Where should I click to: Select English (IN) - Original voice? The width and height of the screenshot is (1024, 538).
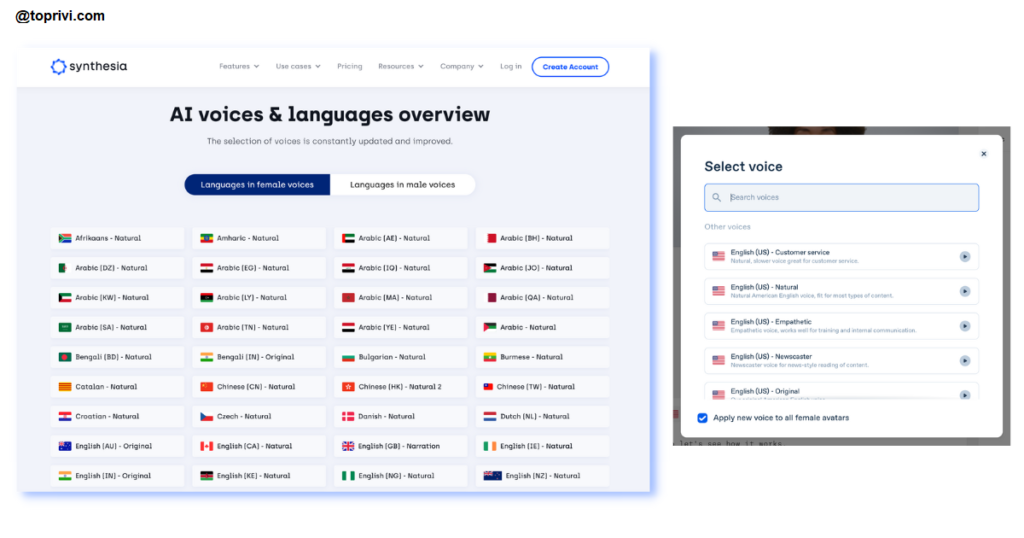point(118,475)
